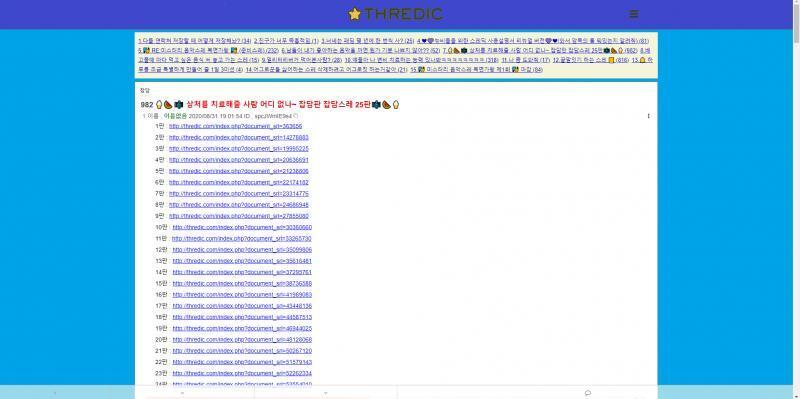Image resolution: width=800 pixels, height=399 pixels.
Task: Open the 10판 thread link
Action: coord(242,228)
